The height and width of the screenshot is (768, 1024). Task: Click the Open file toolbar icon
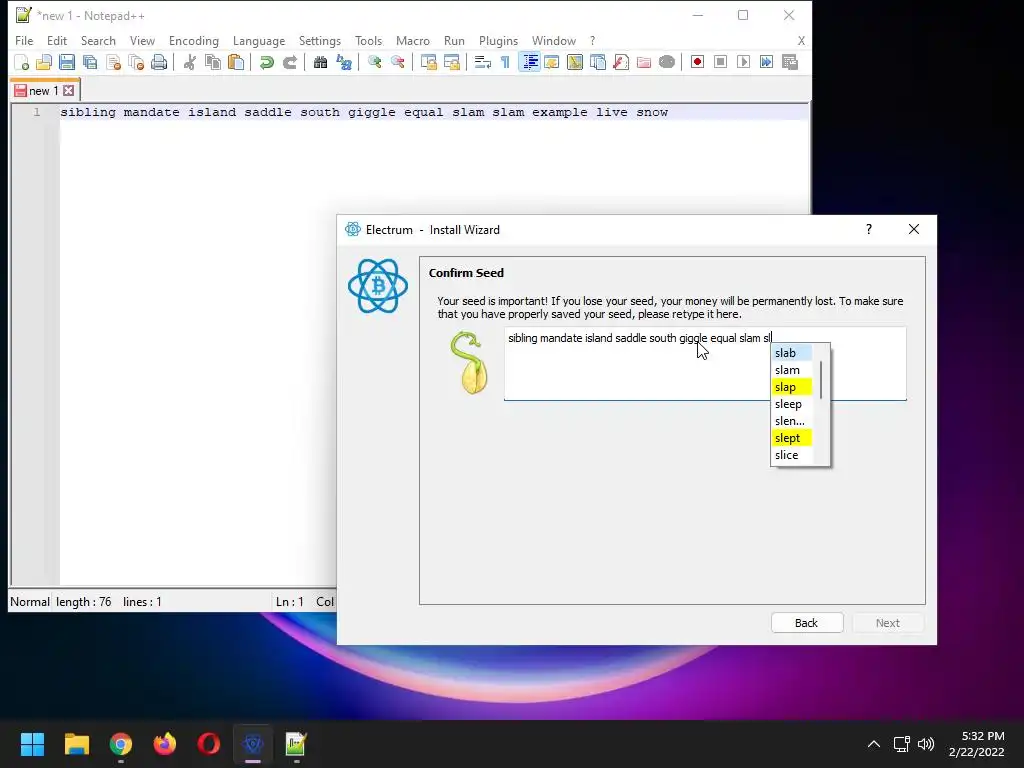(44, 62)
